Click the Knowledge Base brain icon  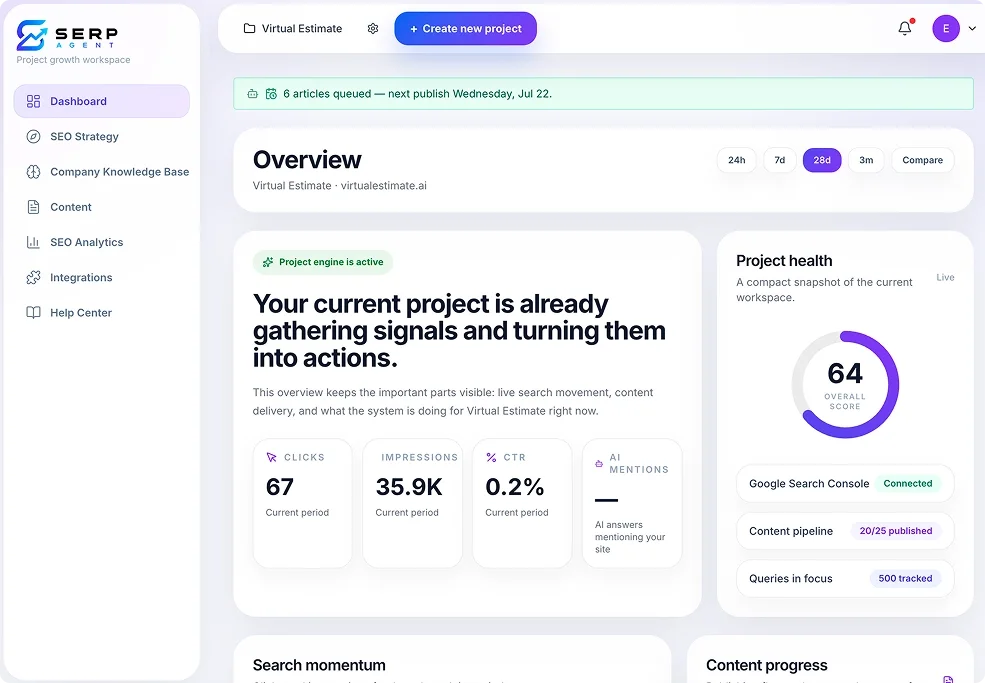[33, 172]
